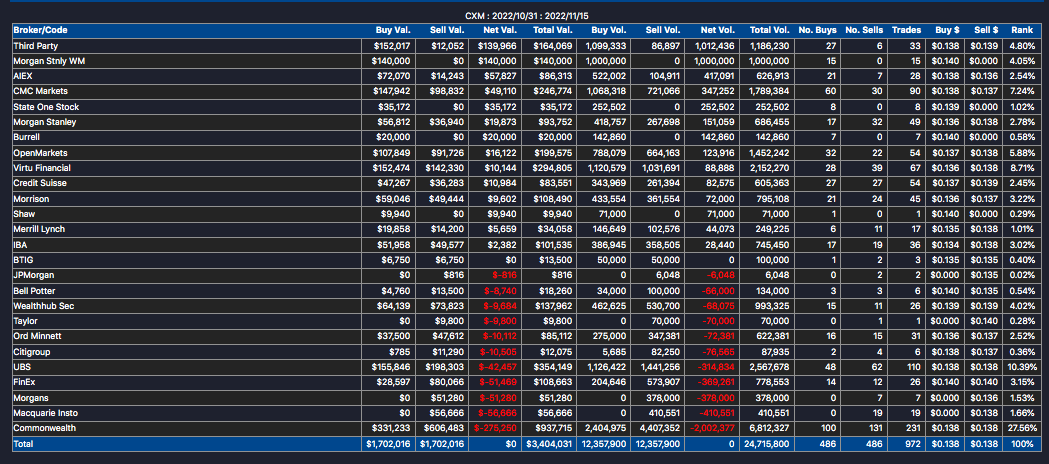Sort by the Net Val. column header

point(500,30)
